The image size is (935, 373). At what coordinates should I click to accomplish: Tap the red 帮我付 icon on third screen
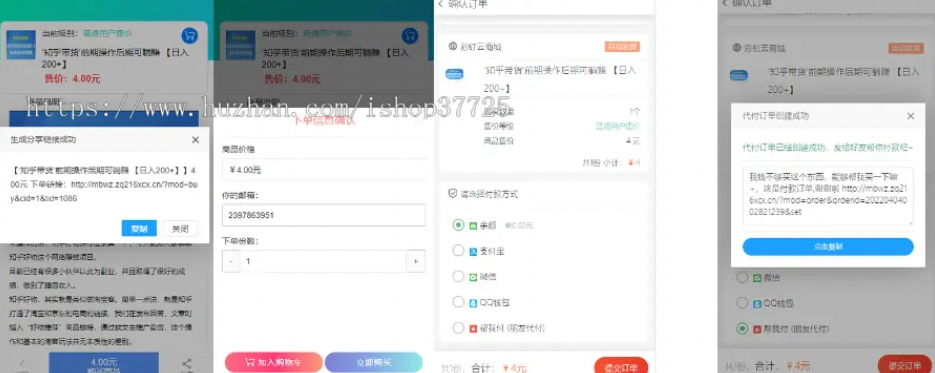click(x=473, y=328)
